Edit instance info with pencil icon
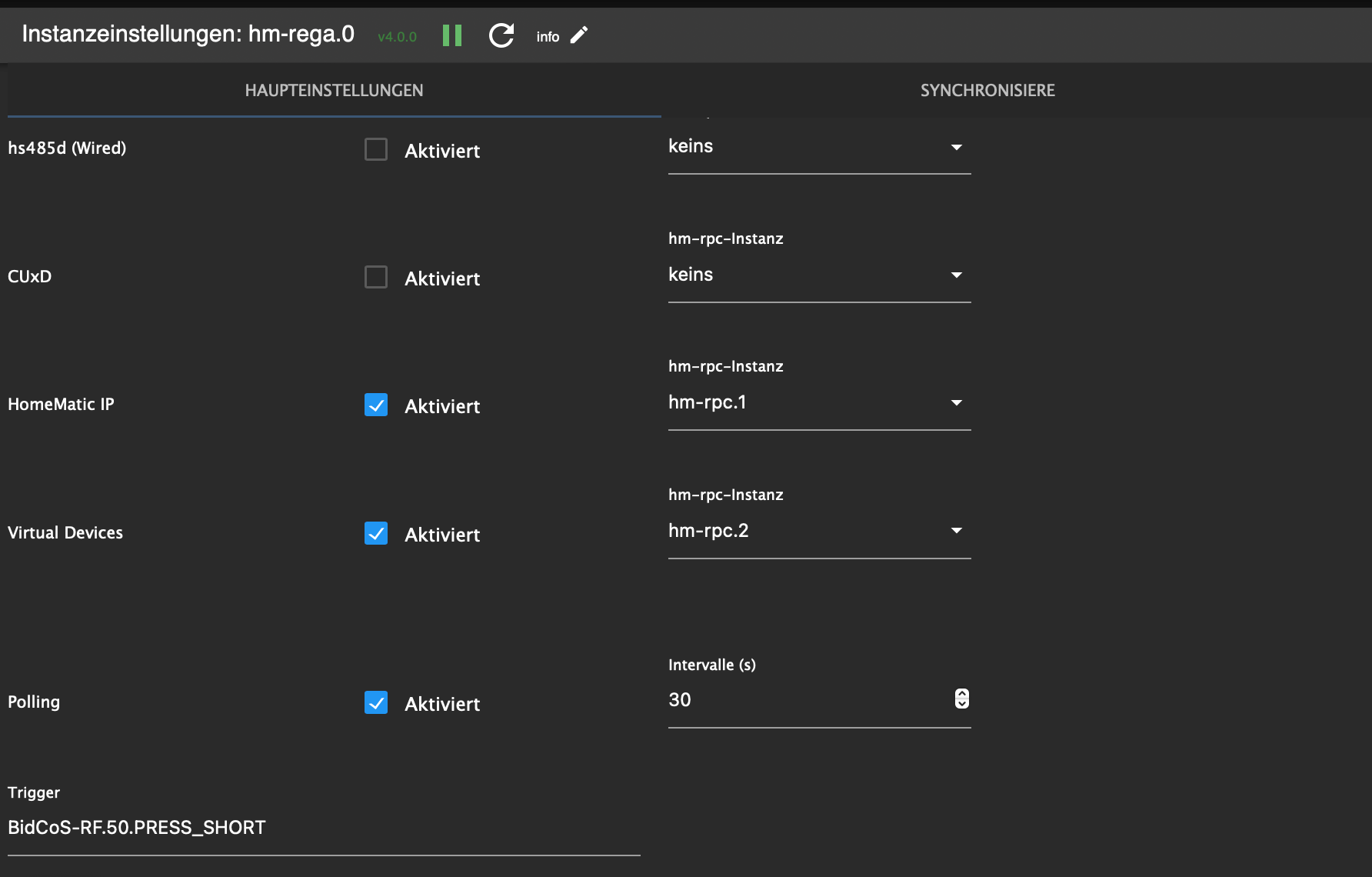Viewport: 1372px width, 877px height. (579, 35)
